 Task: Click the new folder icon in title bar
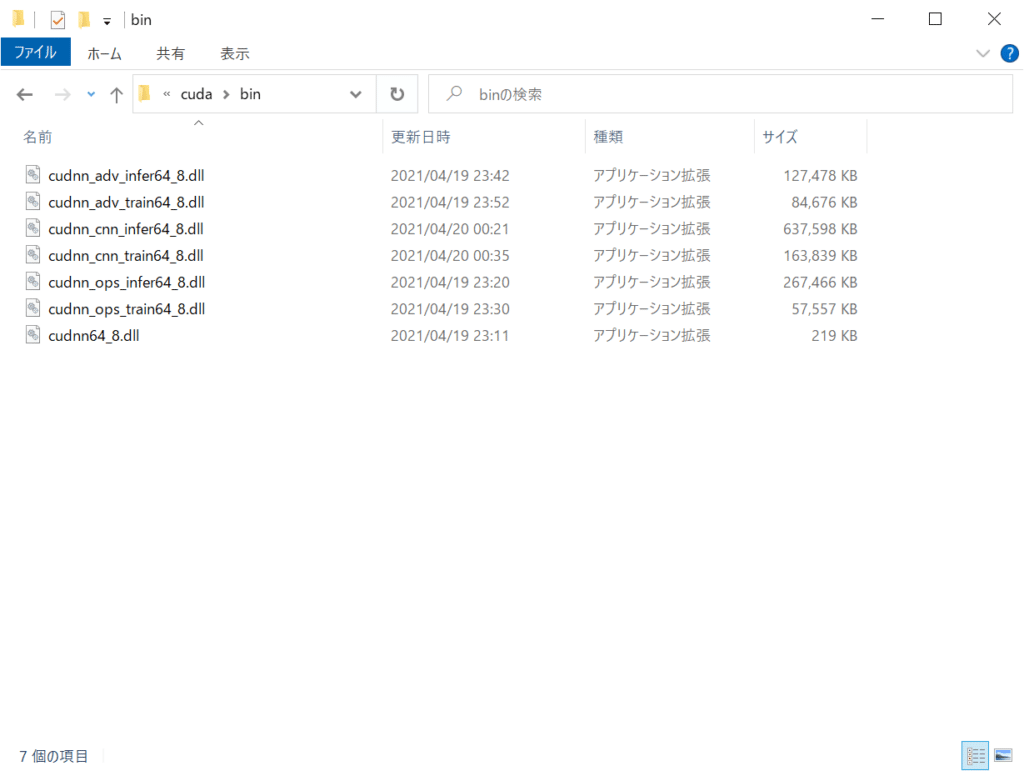84,20
